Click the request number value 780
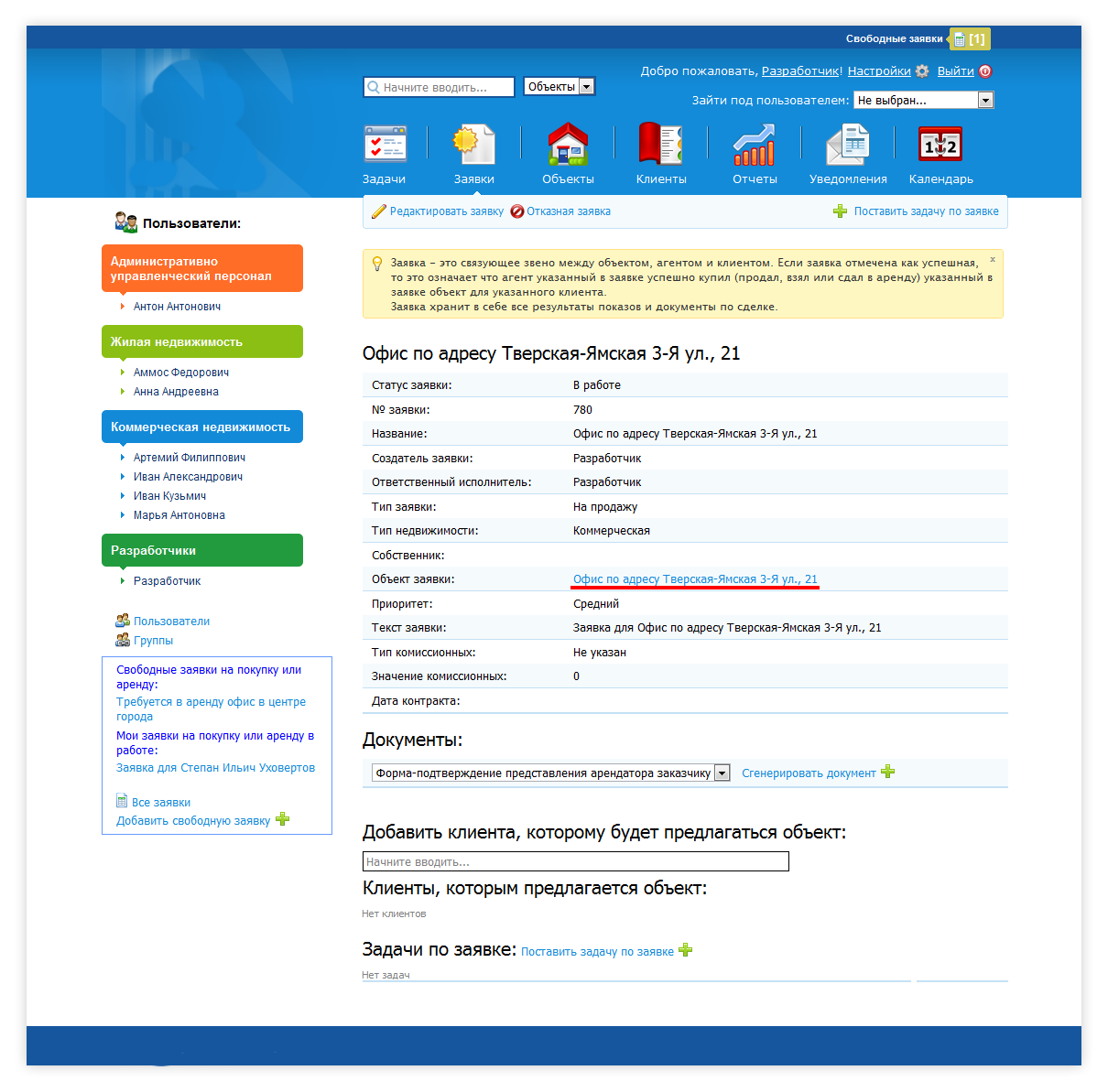 pos(582,410)
